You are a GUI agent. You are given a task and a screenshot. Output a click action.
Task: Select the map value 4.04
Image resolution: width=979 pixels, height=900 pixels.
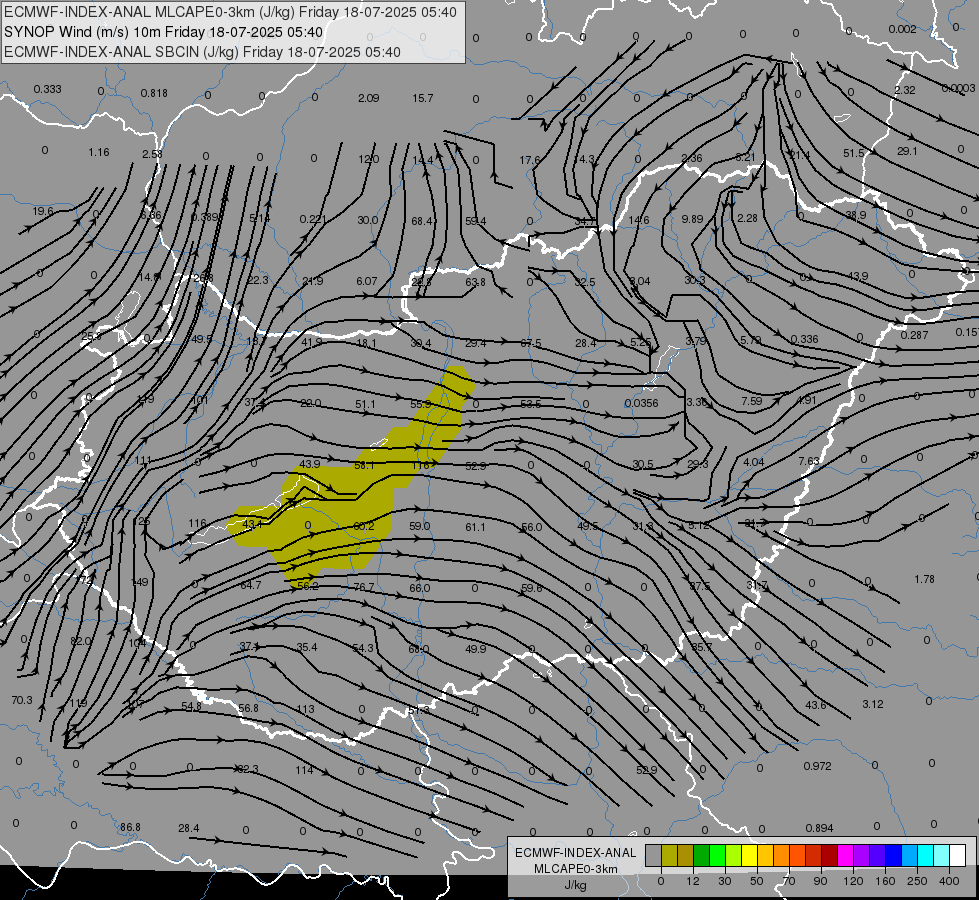[x=754, y=462]
